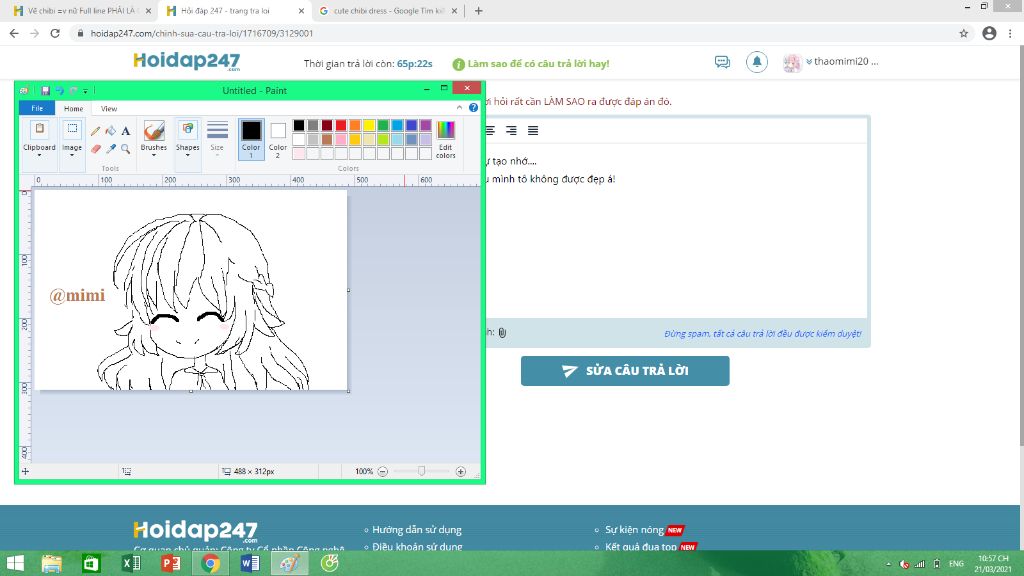Click the attachment paperclip icon
Image resolution: width=1024 pixels, height=576 pixels.
(x=502, y=332)
